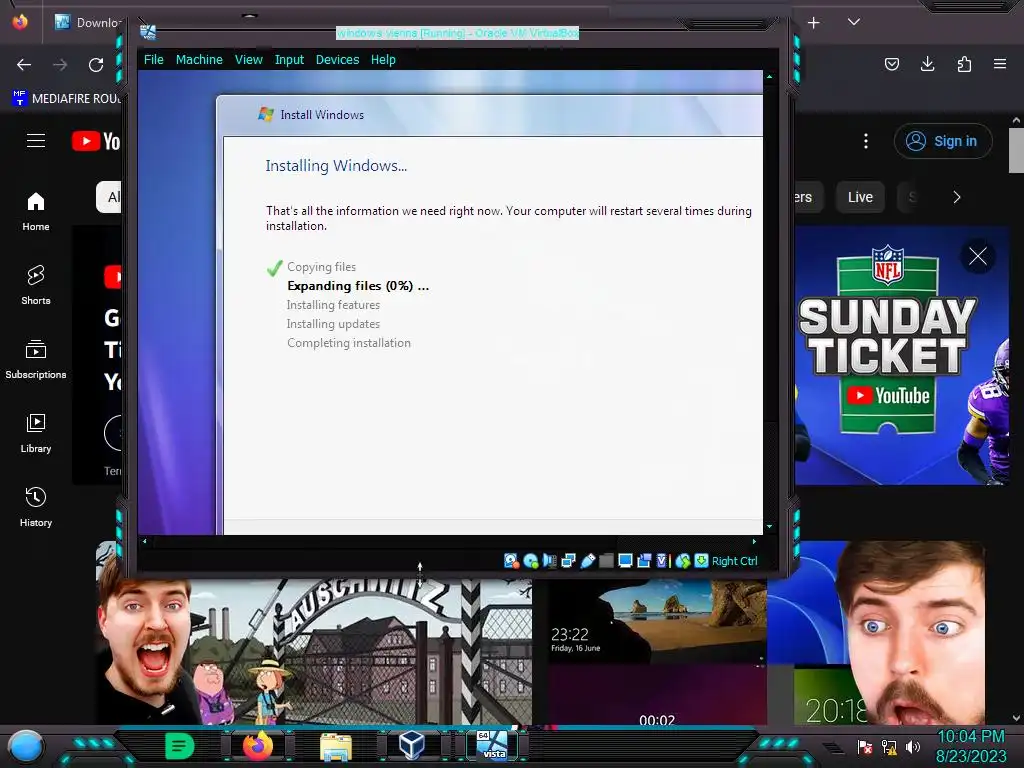
Task: Open YouTube guide hamburger menu
Action: 36,140
